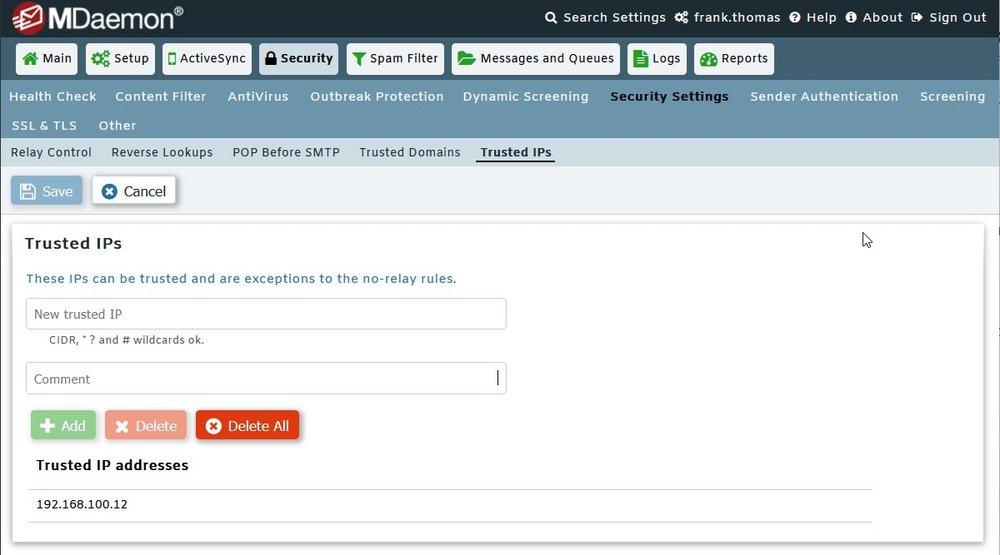1000x555 pixels.
Task: Open the Security section
Action: click(298, 59)
